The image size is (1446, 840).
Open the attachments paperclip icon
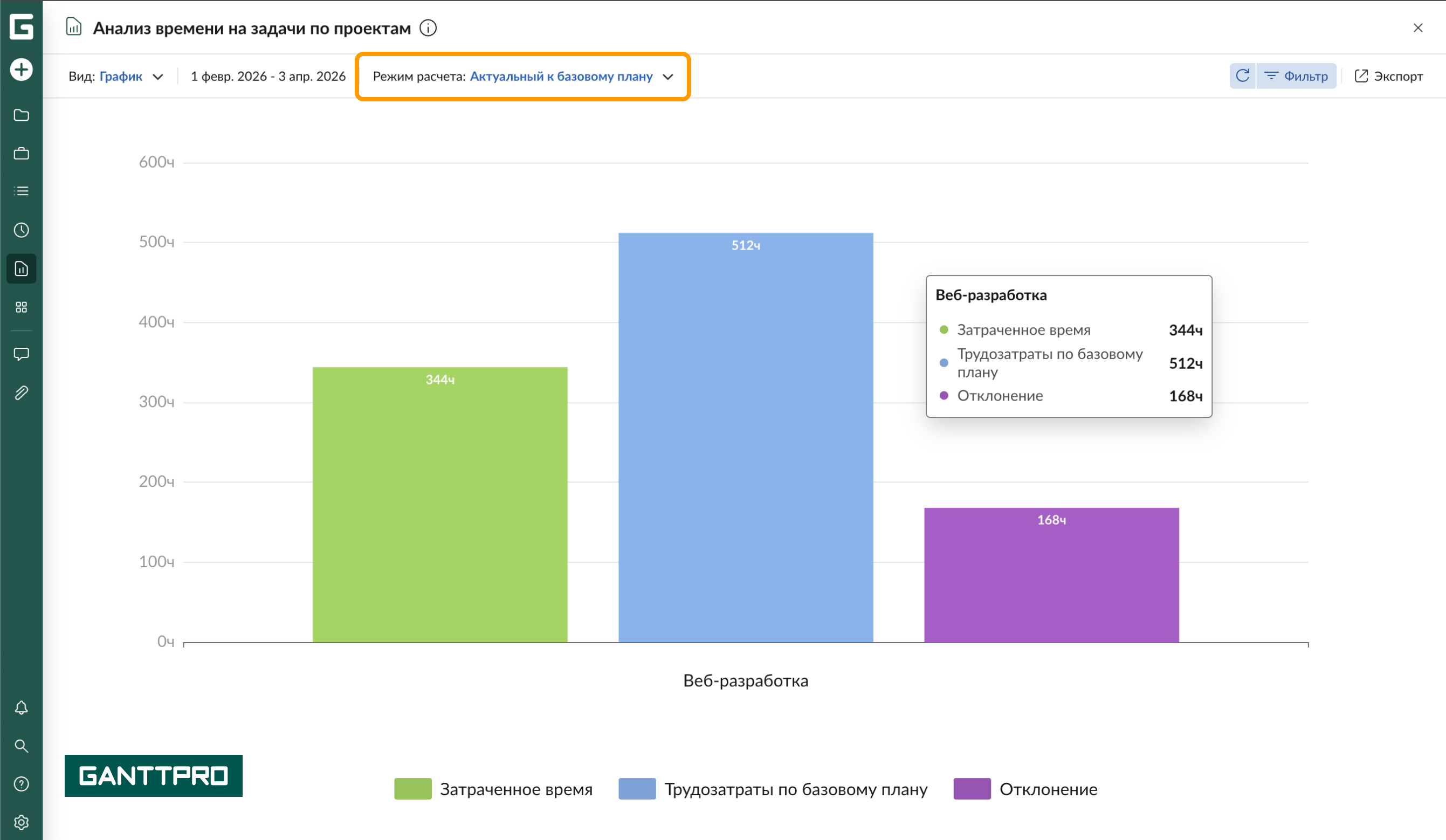21,393
